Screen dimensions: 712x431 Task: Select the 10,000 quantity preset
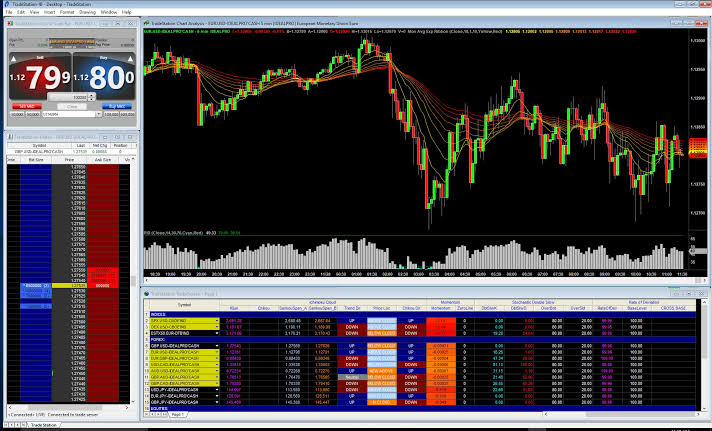[x=17, y=115]
